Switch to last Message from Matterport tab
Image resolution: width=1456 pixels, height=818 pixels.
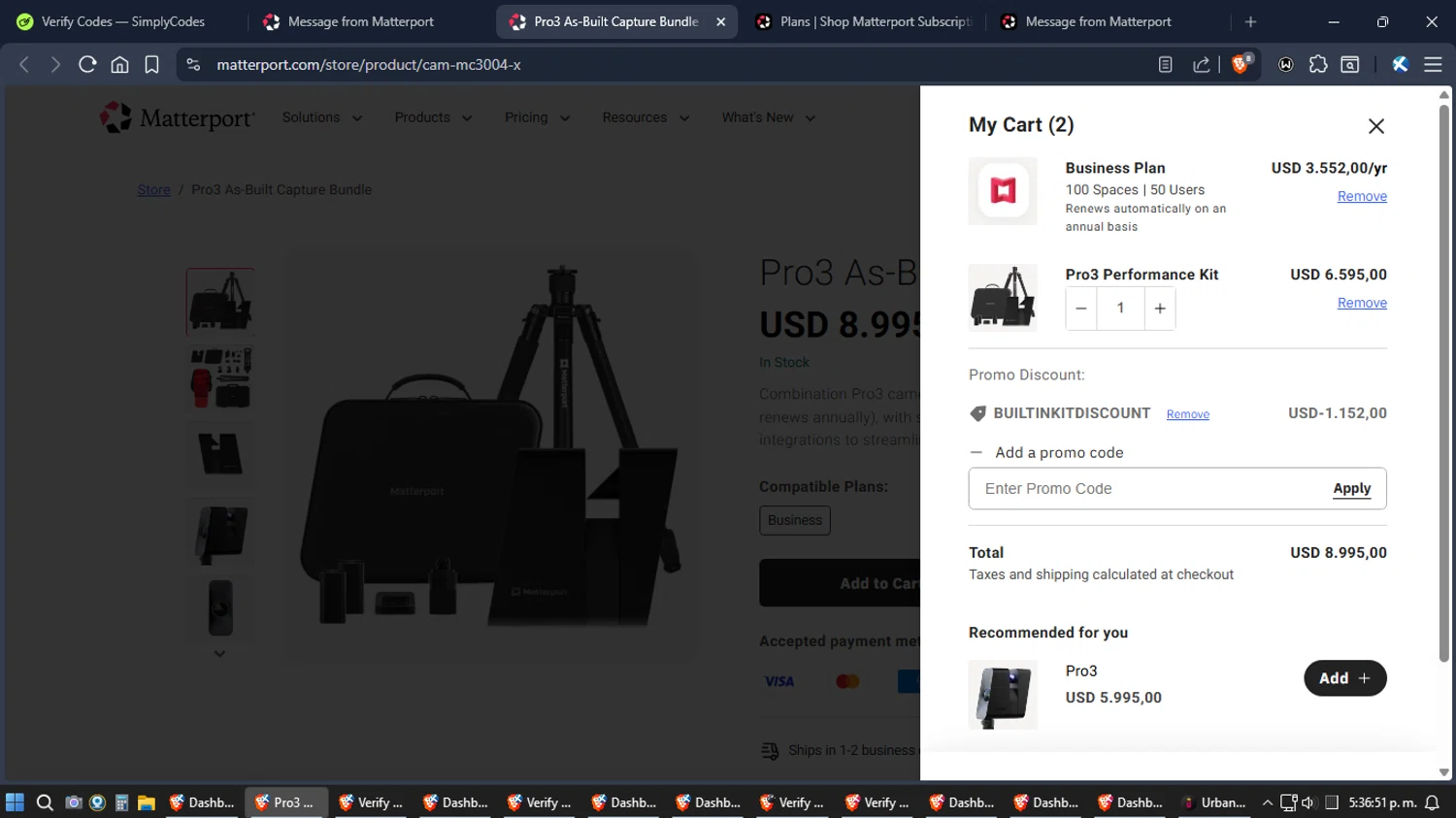(1097, 21)
